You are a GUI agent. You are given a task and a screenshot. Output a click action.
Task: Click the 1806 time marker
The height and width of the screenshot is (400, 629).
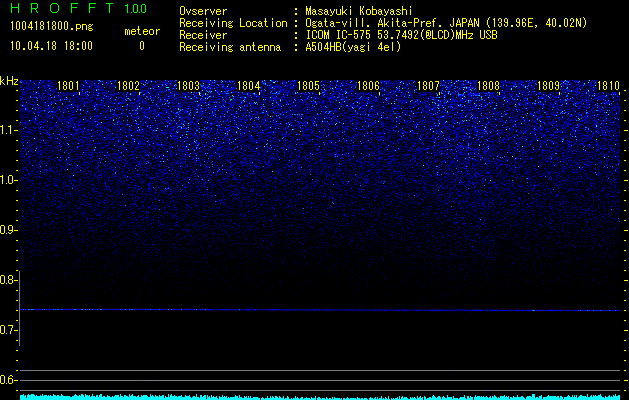click(x=368, y=86)
